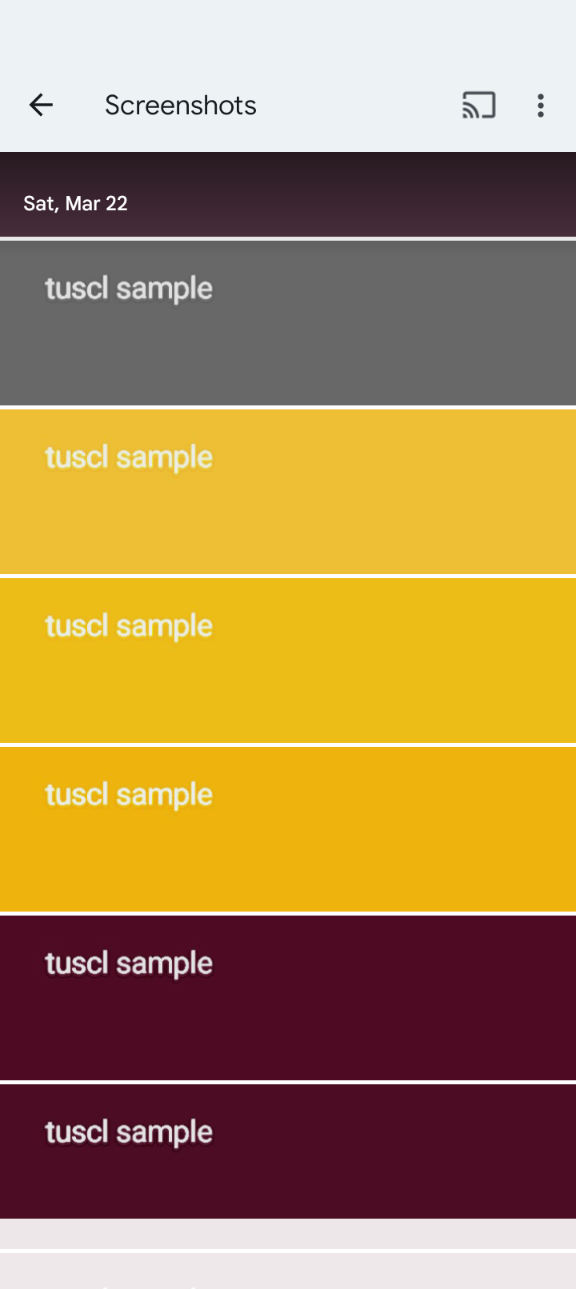The height and width of the screenshot is (1289, 576).
Task: Open the three-dot more options menu
Action: click(540, 105)
